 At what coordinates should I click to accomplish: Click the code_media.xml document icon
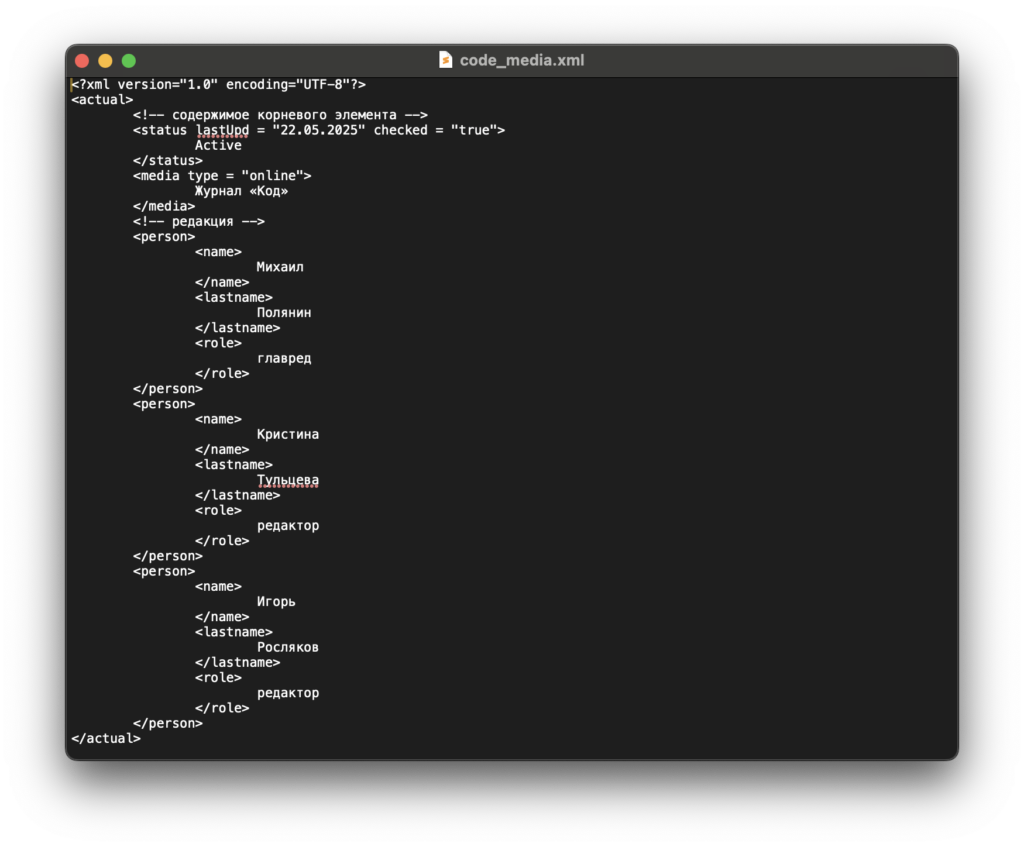coord(446,60)
